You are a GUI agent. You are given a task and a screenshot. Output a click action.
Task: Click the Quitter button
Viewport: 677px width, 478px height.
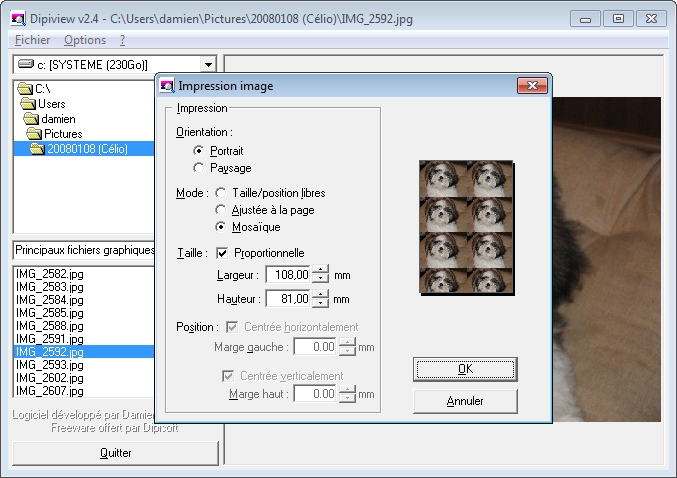pos(115,453)
